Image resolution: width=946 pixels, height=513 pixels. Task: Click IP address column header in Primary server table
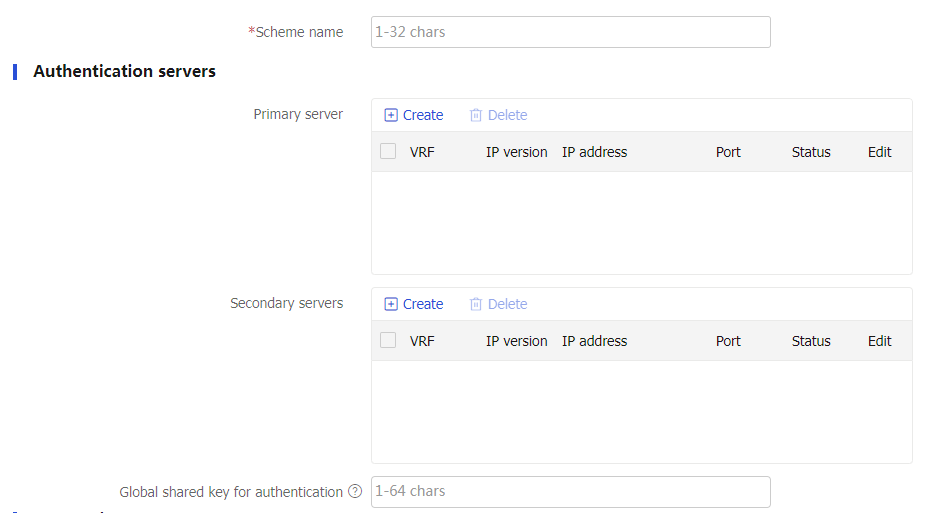click(x=594, y=152)
